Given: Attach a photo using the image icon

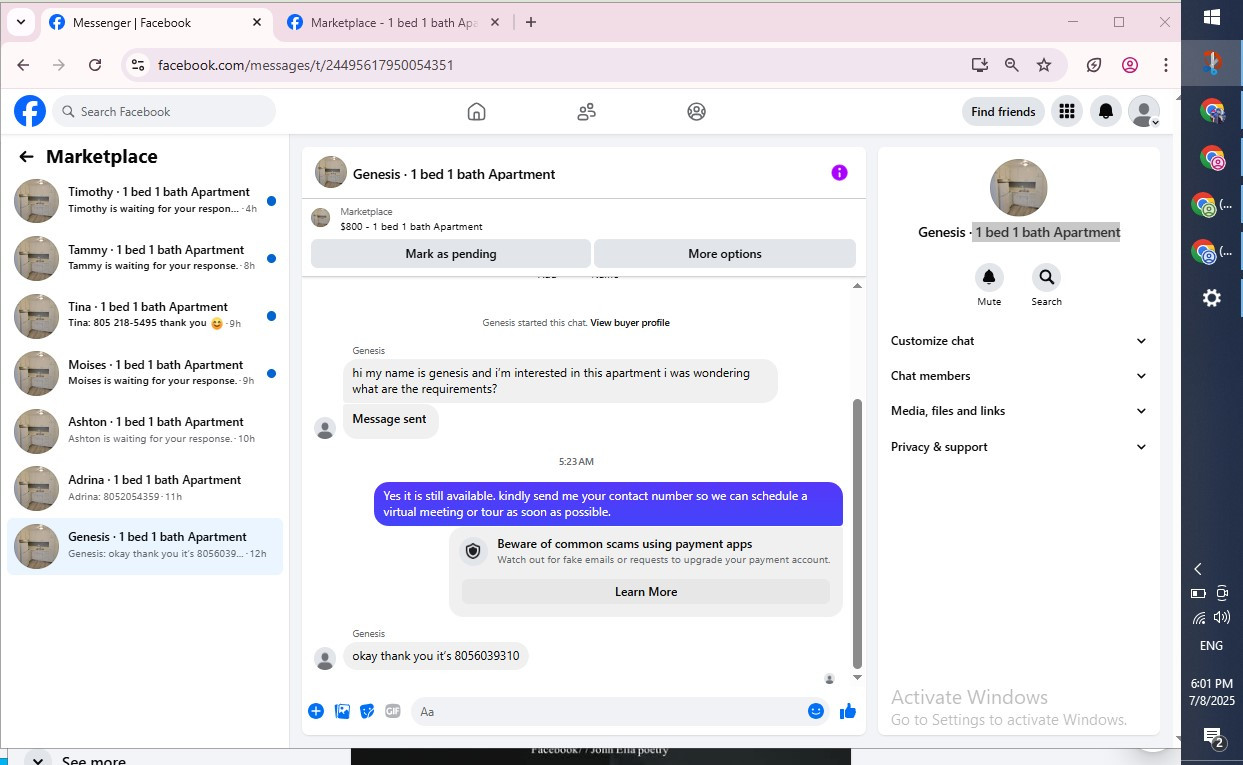Looking at the screenshot, I should [x=342, y=711].
